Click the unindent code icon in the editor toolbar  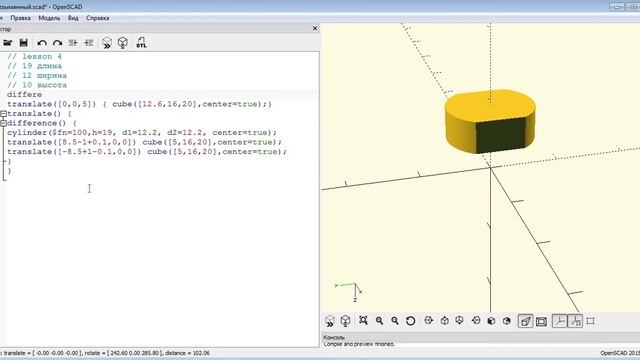pos(73,43)
